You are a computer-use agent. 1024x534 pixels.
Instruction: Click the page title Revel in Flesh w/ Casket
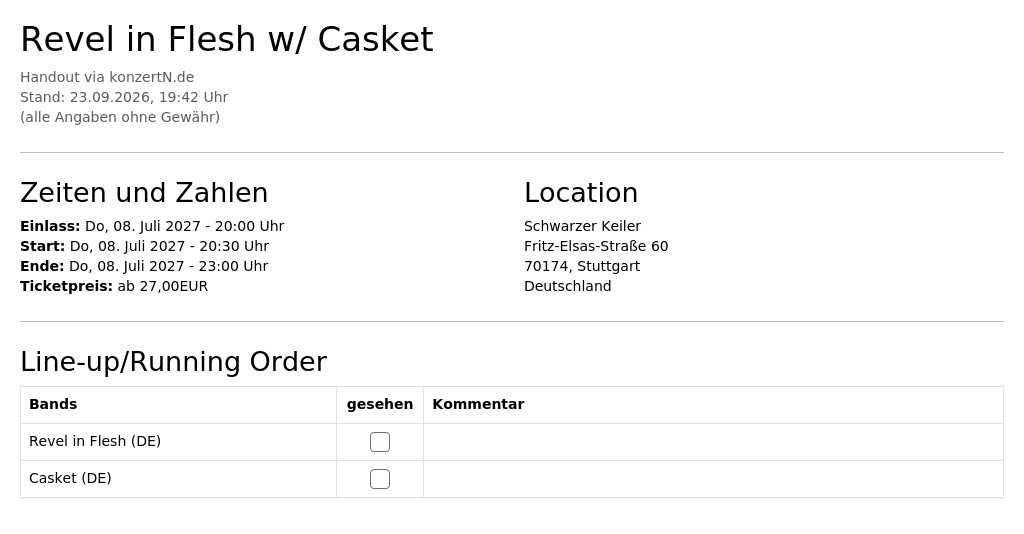click(x=227, y=39)
